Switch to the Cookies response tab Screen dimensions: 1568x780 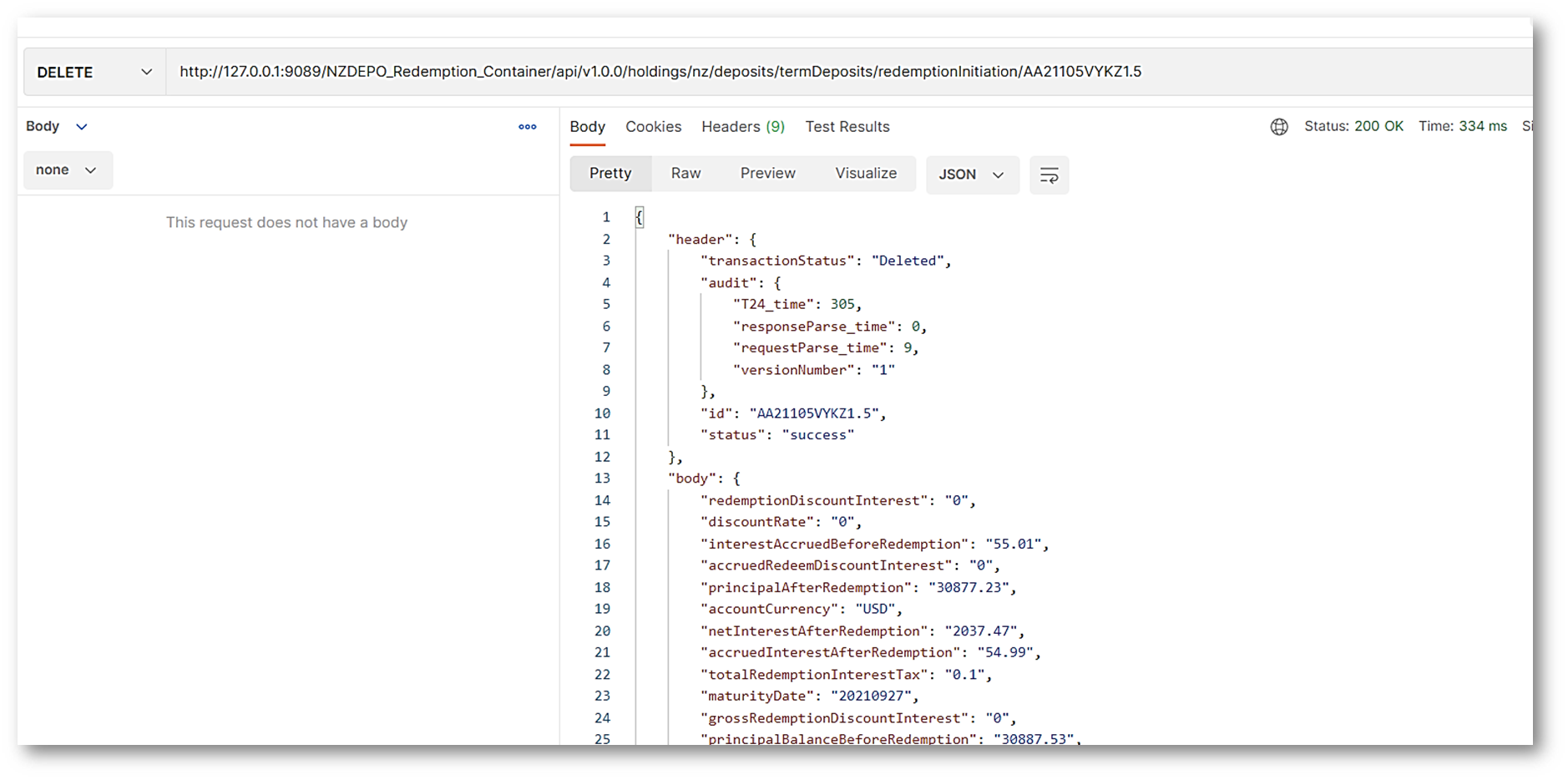[x=653, y=127]
